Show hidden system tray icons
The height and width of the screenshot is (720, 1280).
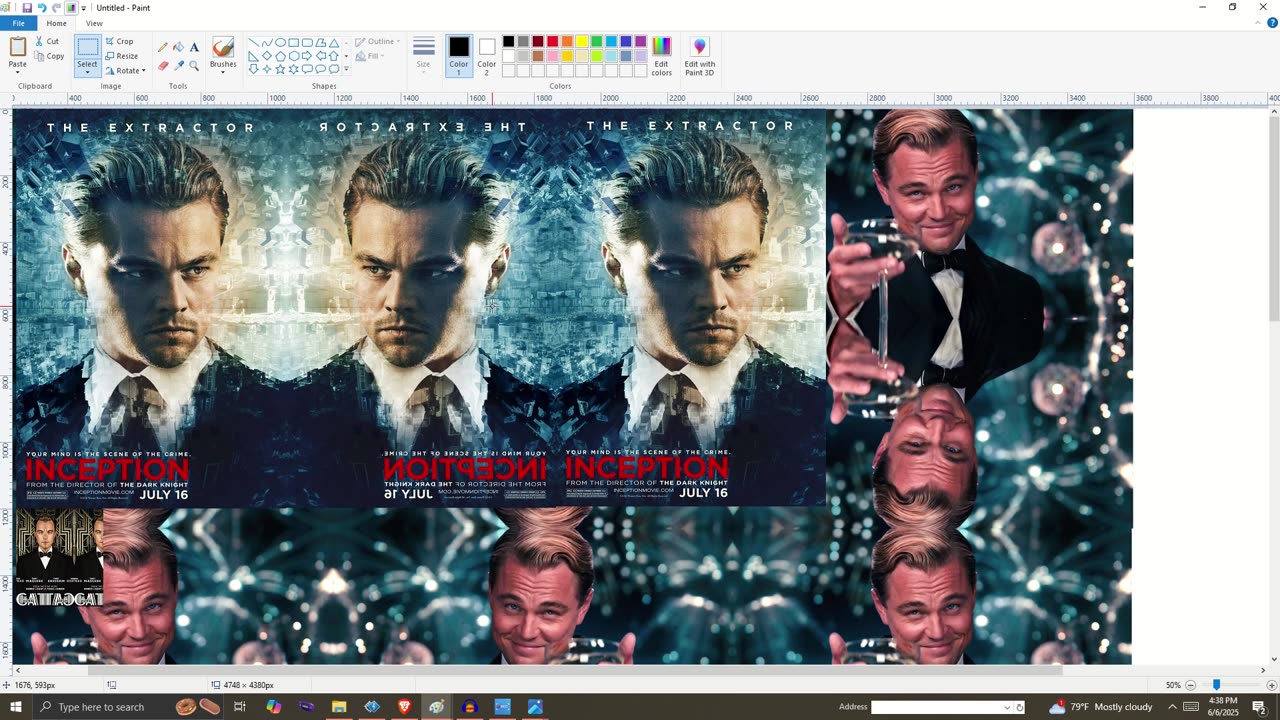(1172, 707)
